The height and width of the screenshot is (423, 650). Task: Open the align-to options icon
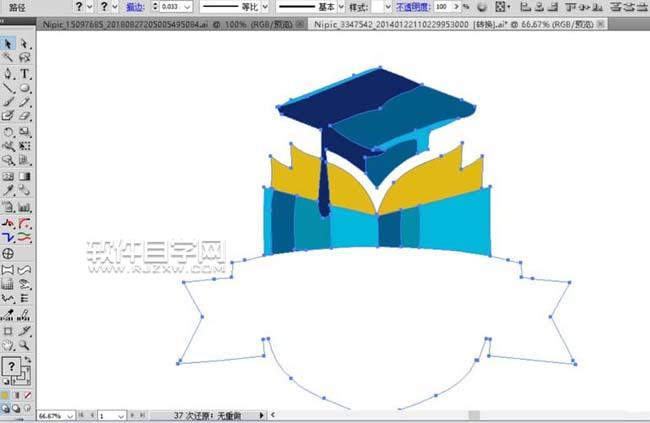502,7
